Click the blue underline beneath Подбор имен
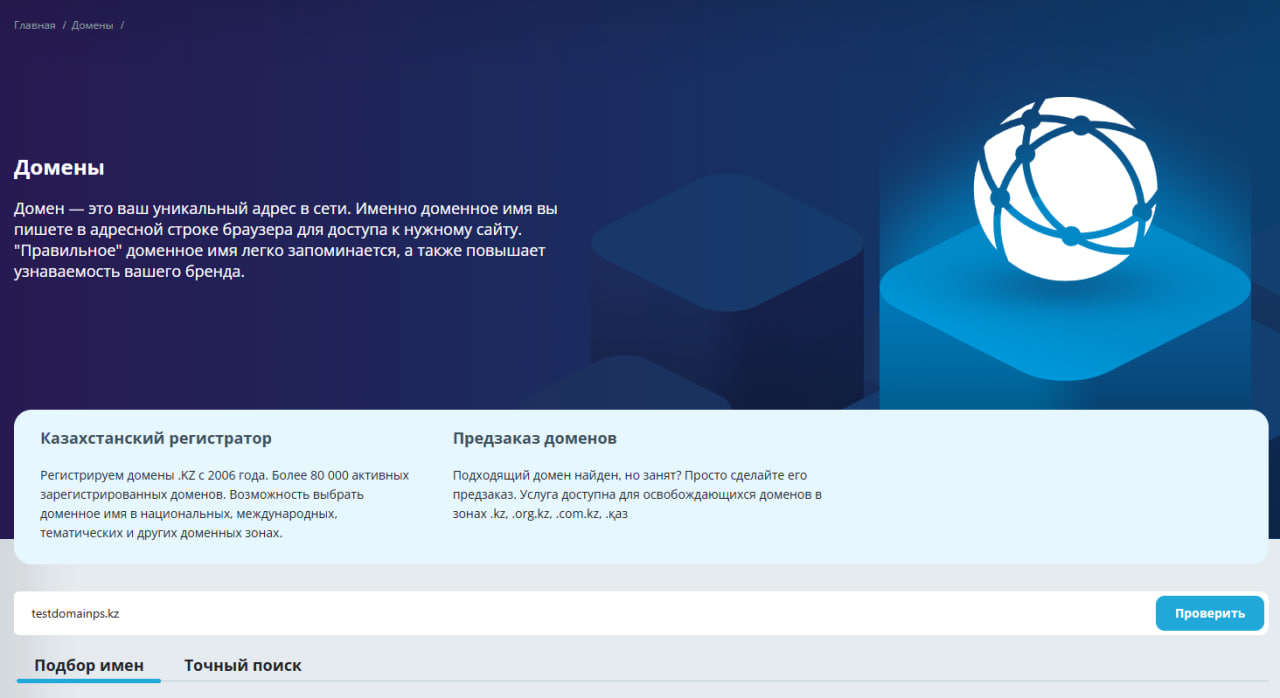Image resolution: width=1280 pixels, height=698 pixels. pyautogui.click(x=89, y=680)
